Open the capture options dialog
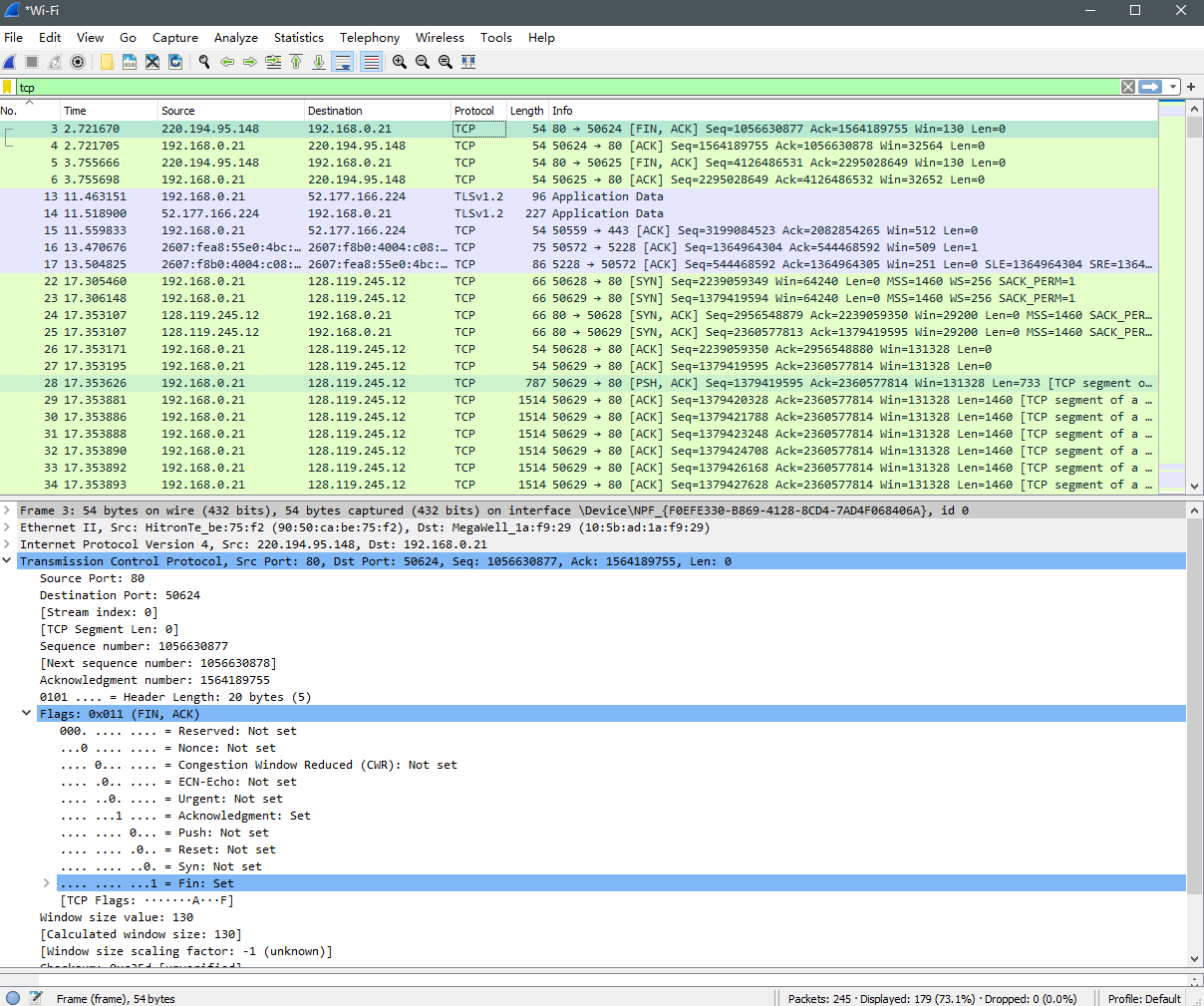Screen dimensions: 1204x1006 point(77,61)
